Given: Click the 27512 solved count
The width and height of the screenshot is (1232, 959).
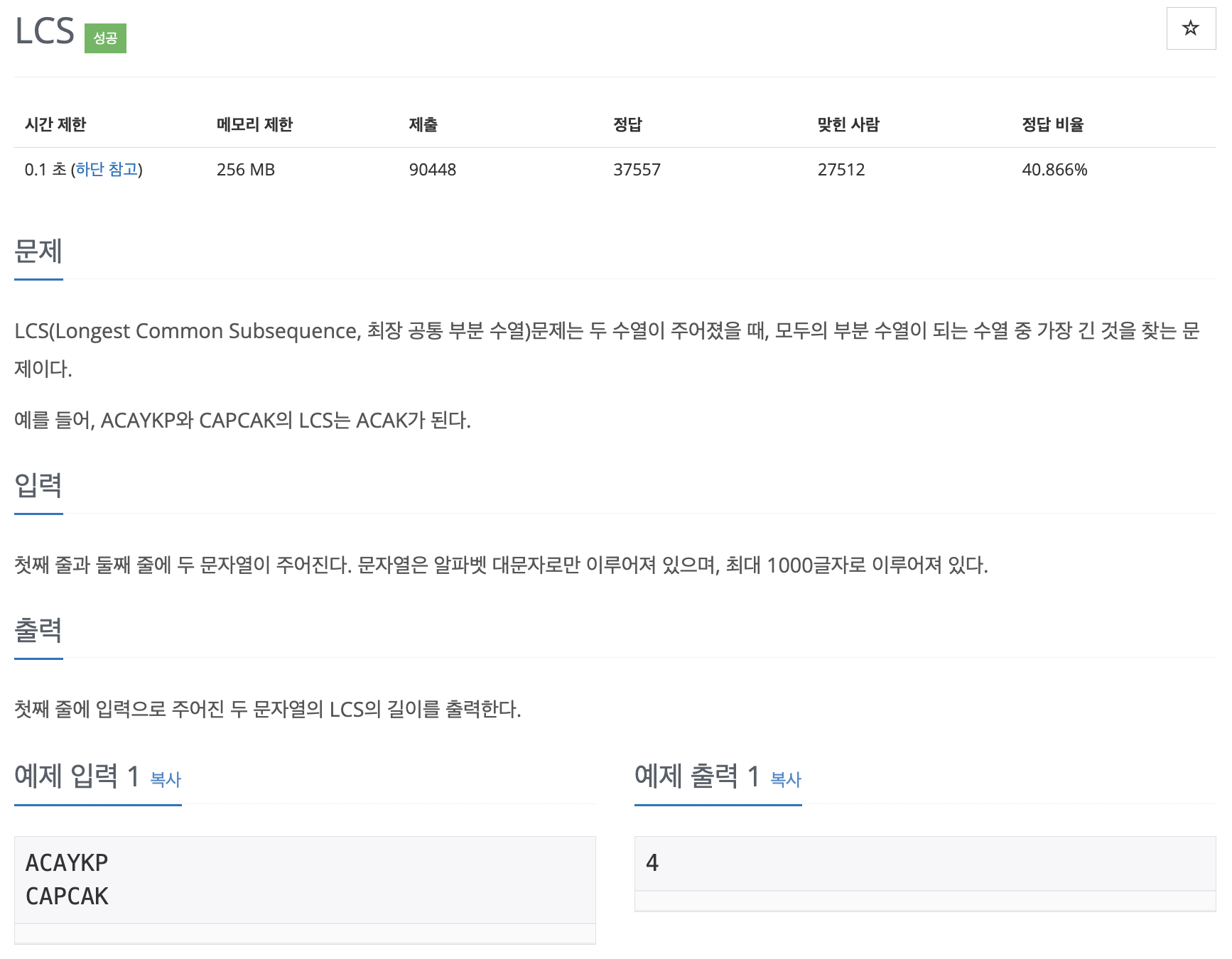Looking at the screenshot, I should coord(841,170).
